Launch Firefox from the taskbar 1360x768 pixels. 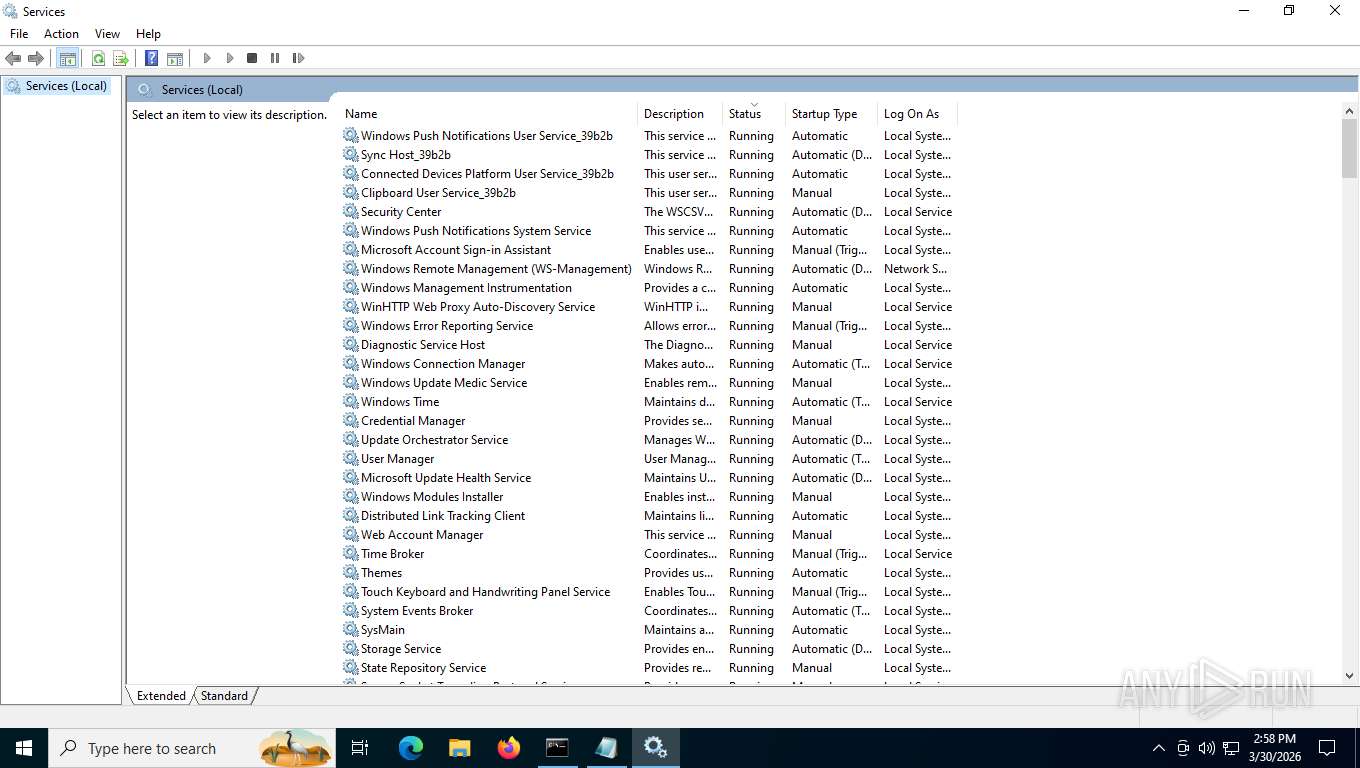509,748
